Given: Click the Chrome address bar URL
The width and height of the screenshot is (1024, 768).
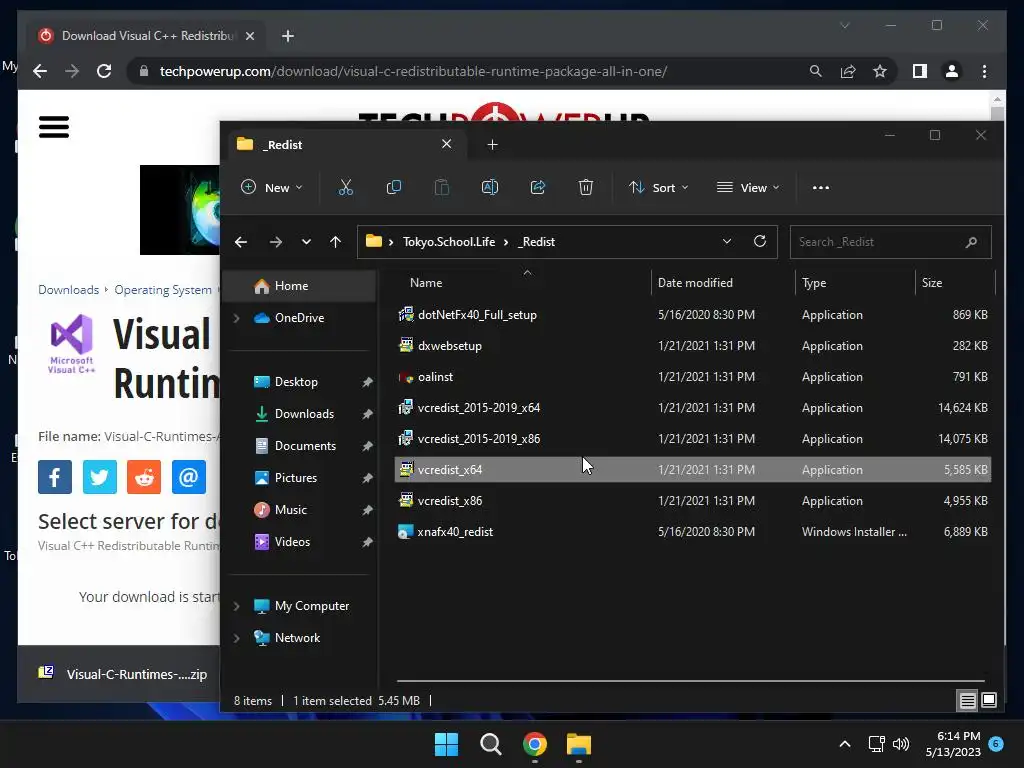Looking at the screenshot, I should [413, 71].
